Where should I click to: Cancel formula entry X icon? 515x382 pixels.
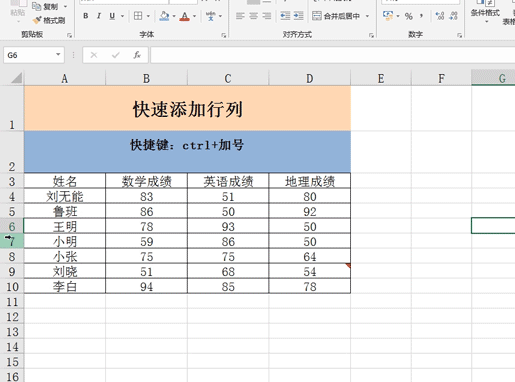tap(94, 55)
